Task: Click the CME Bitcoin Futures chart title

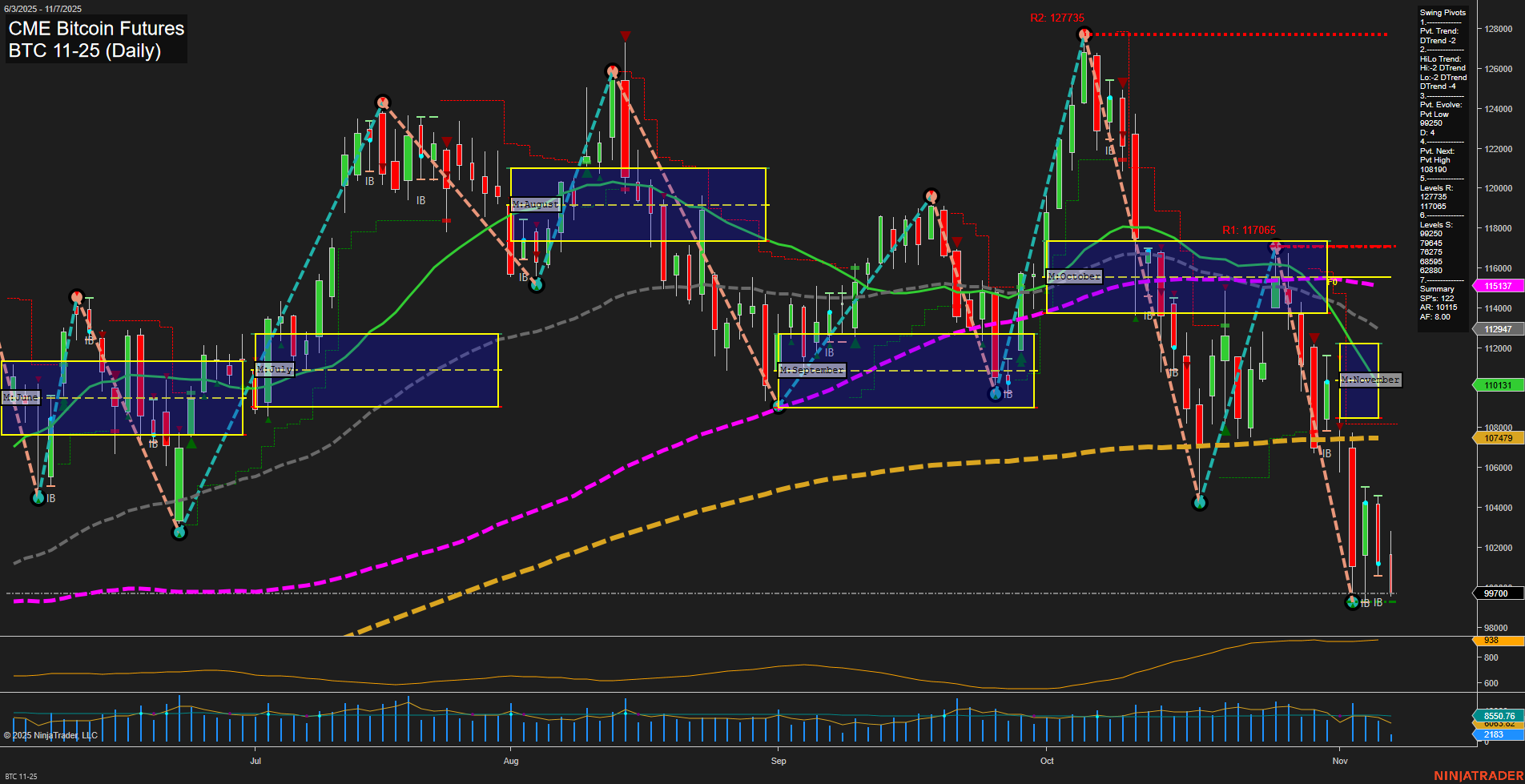Action: coord(96,29)
